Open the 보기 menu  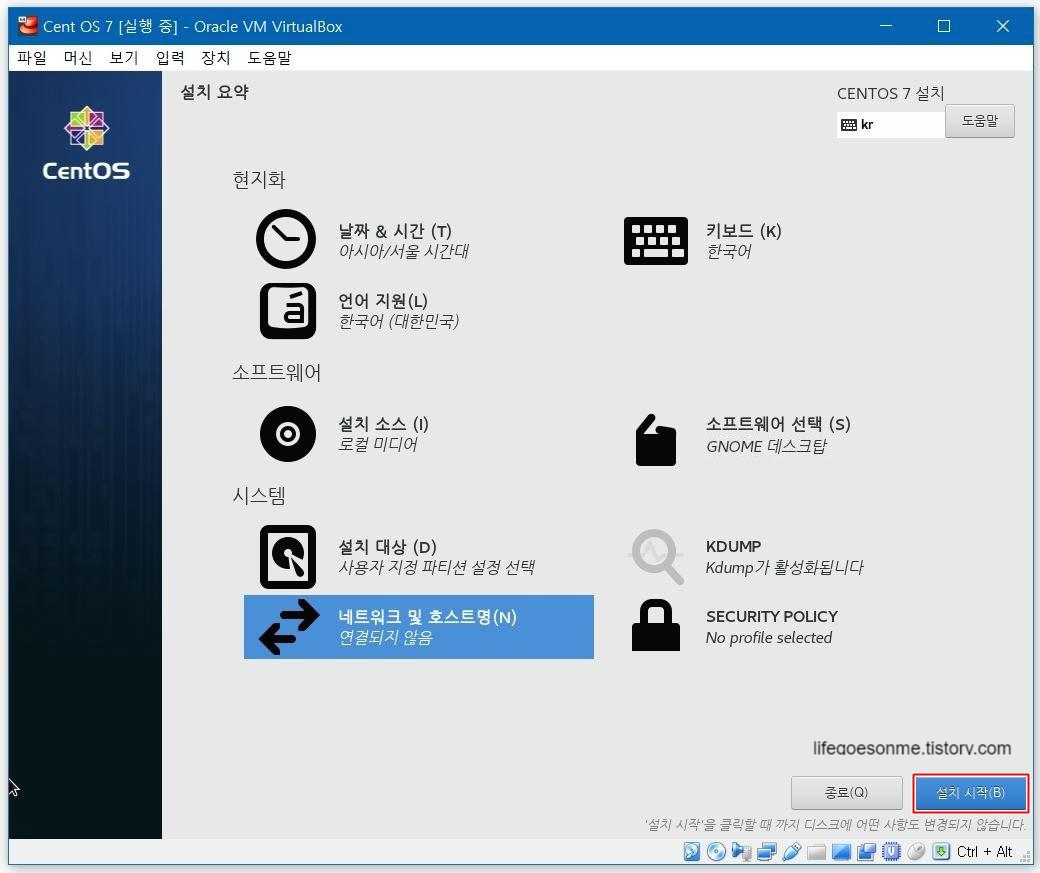point(123,58)
